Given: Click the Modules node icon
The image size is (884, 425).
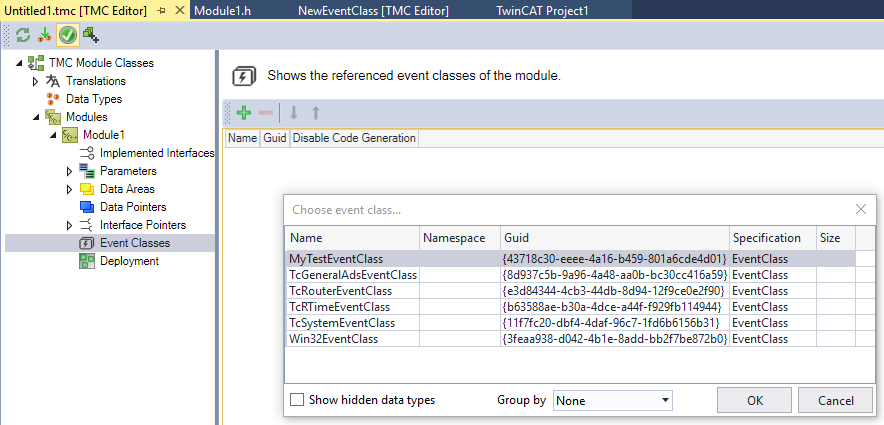Looking at the screenshot, I should pos(53,117).
